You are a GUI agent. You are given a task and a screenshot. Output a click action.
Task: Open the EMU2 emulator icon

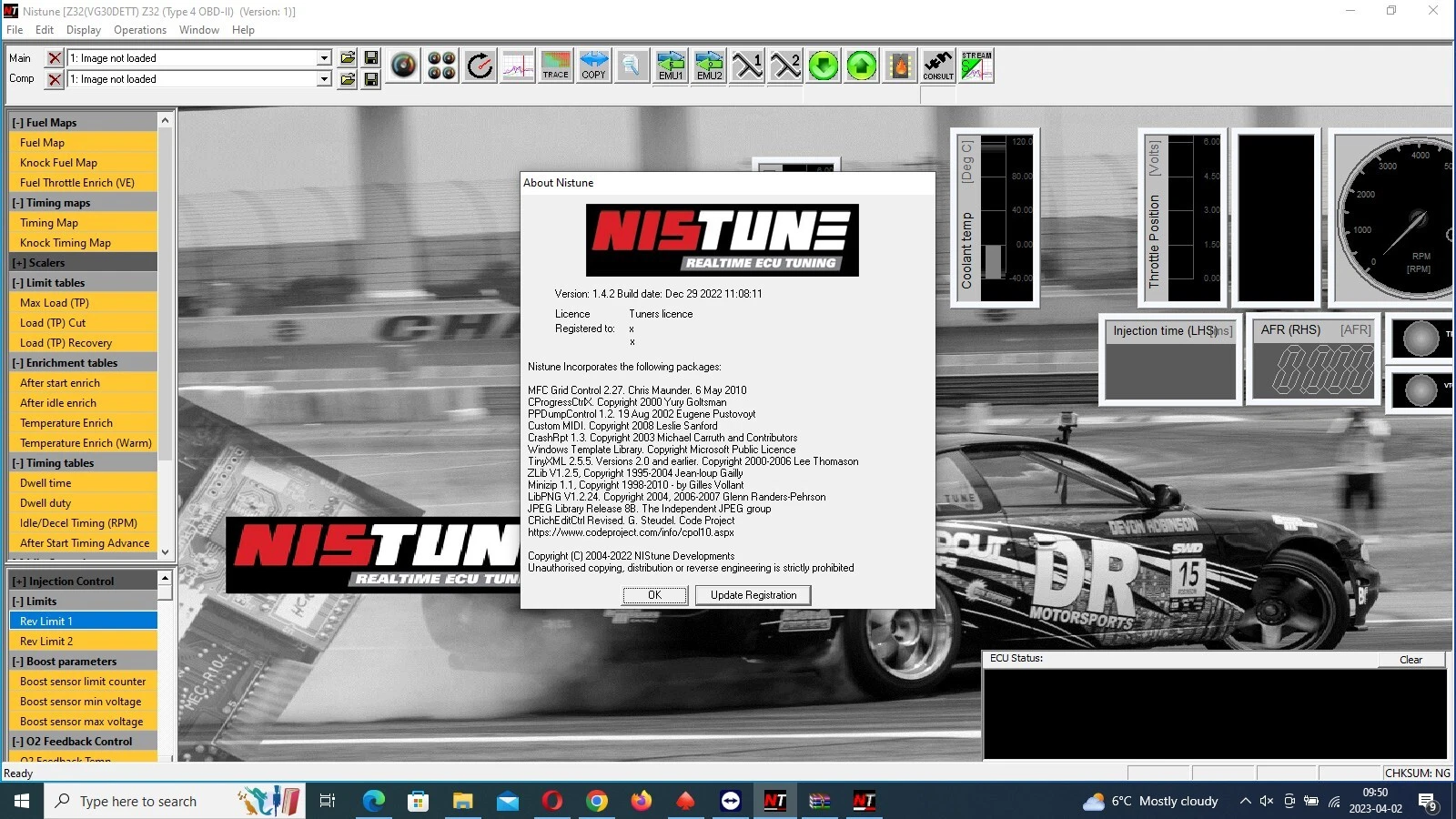click(x=710, y=66)
